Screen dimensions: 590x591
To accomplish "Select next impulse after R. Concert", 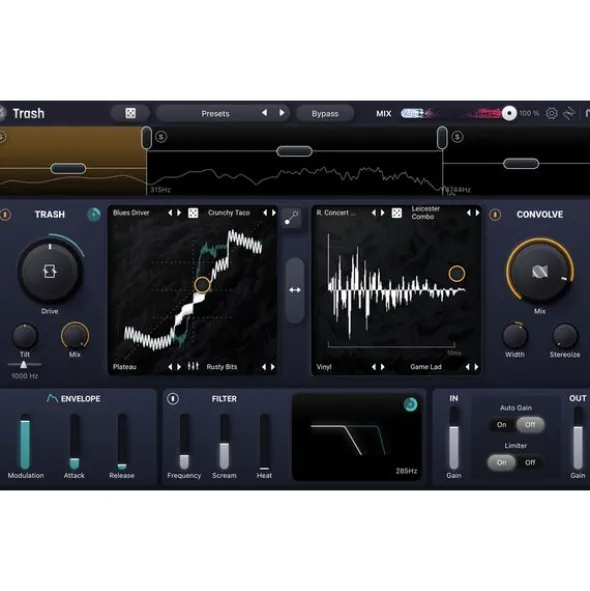I will pos(383,213).
